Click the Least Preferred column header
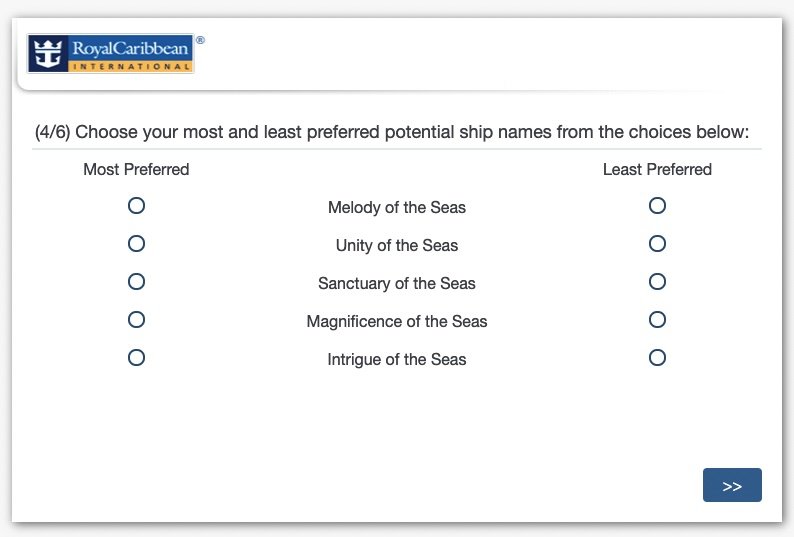The width and height of the screenshot is (794, 537). click(657, 170)
